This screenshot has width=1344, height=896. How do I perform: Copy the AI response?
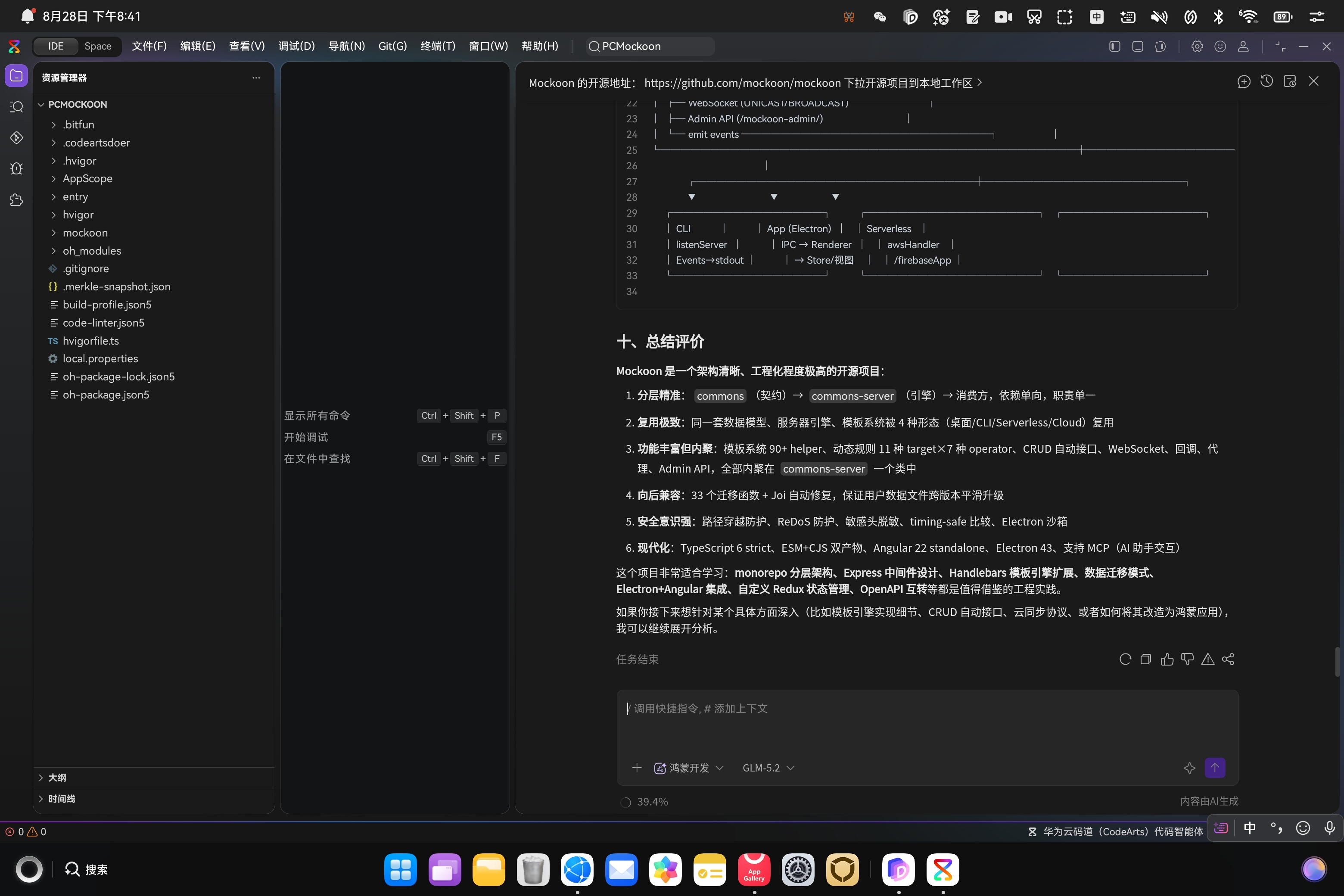[x=1146, y=660]
